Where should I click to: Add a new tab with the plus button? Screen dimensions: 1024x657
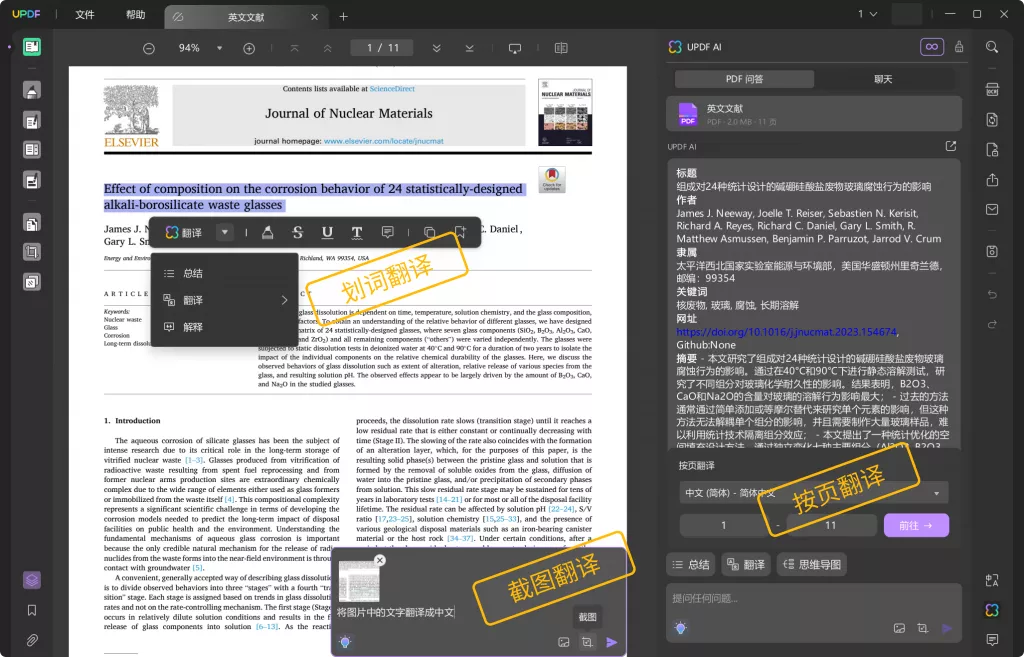(x=344, y=16)
